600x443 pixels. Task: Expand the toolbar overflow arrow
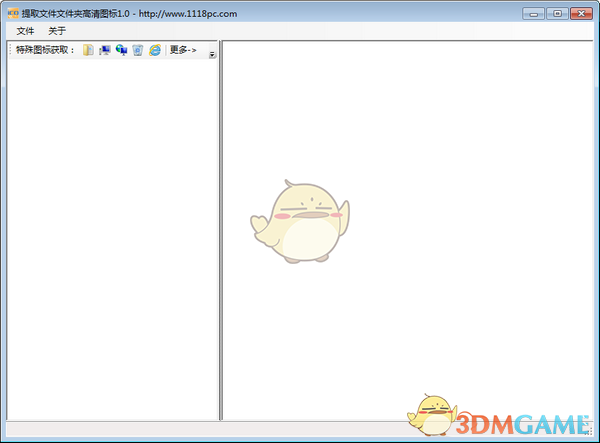[x=212, y=55]
